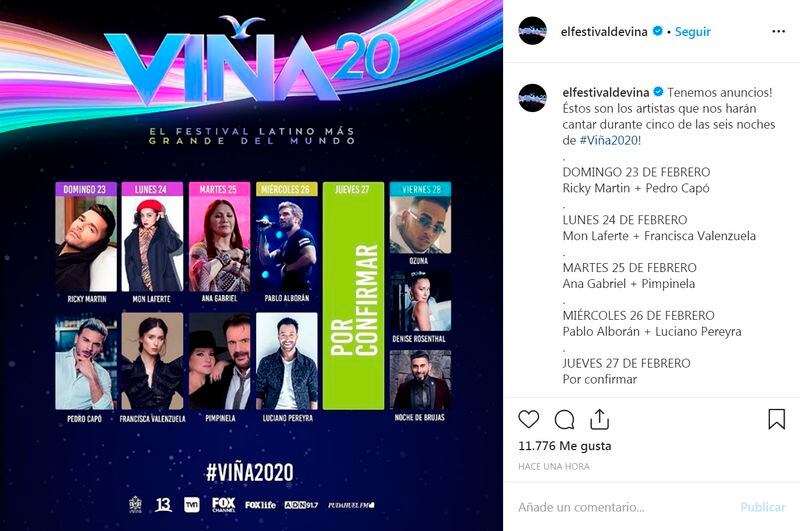This screenshot has width=800, height=531.
Task: View the 11.776 Me gusta likes list
Action: (564, 446)
